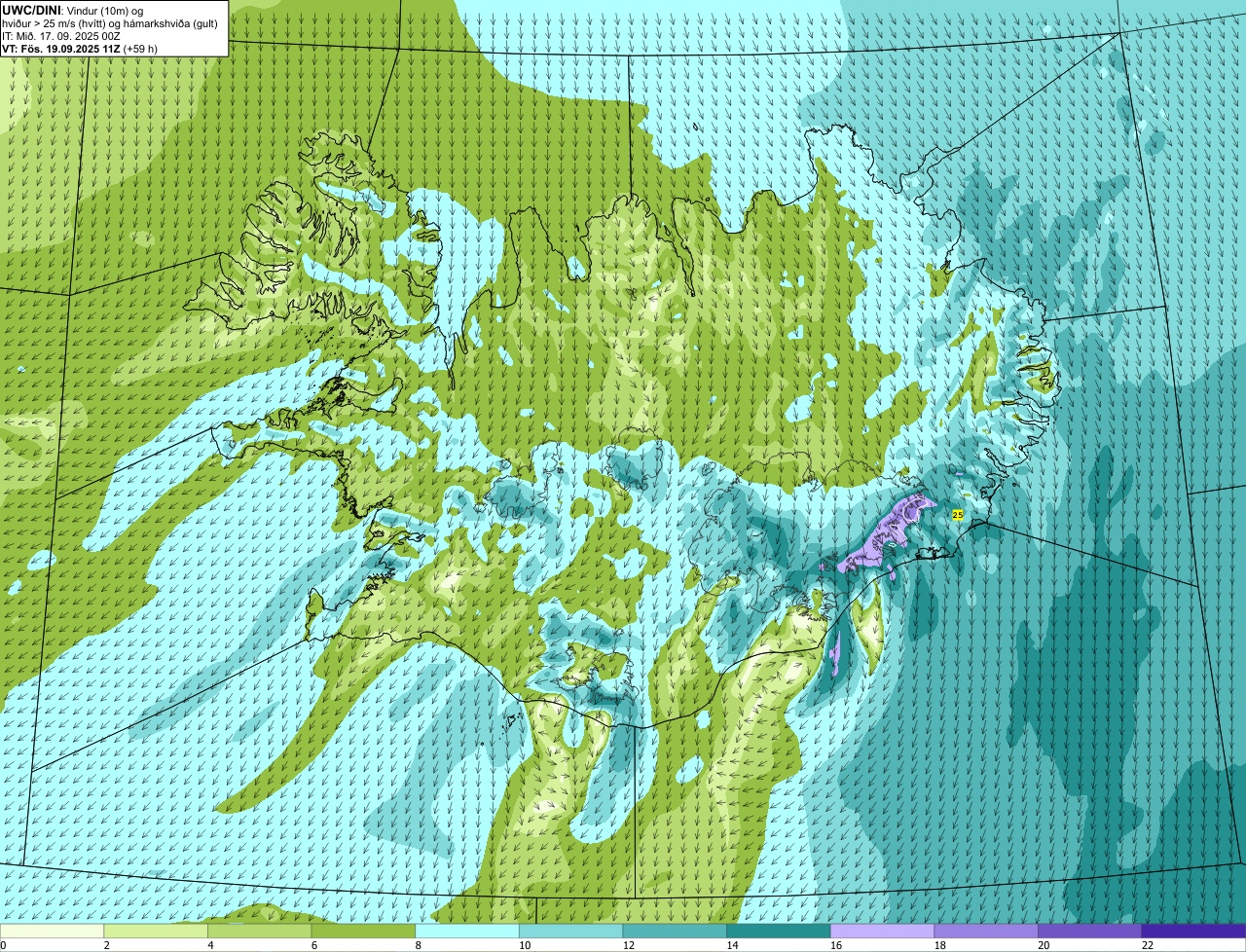Viewport: 1246px width, 952px height.
Task: Click the 12–14 m/s teal legend swatch
Action: 675,931
